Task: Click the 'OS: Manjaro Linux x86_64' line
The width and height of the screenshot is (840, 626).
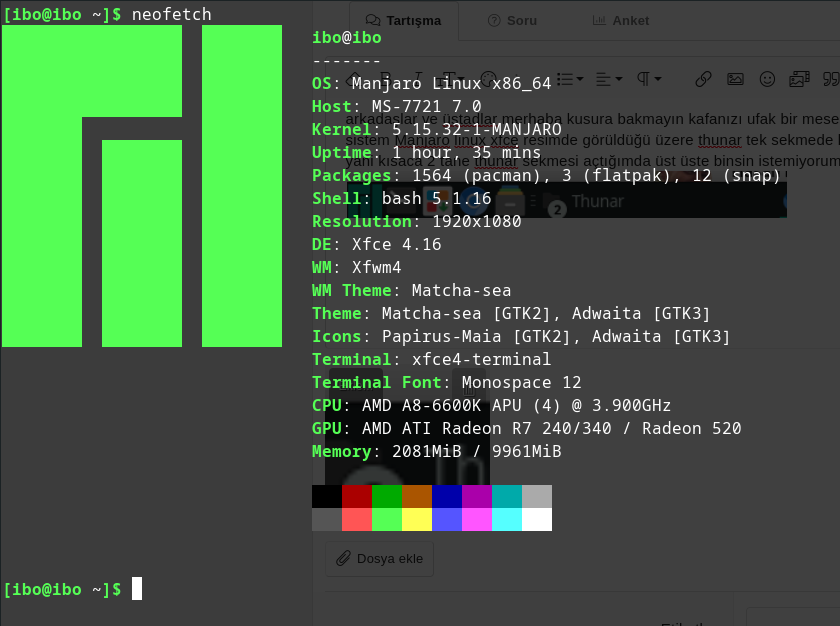Action: [431, 84]
